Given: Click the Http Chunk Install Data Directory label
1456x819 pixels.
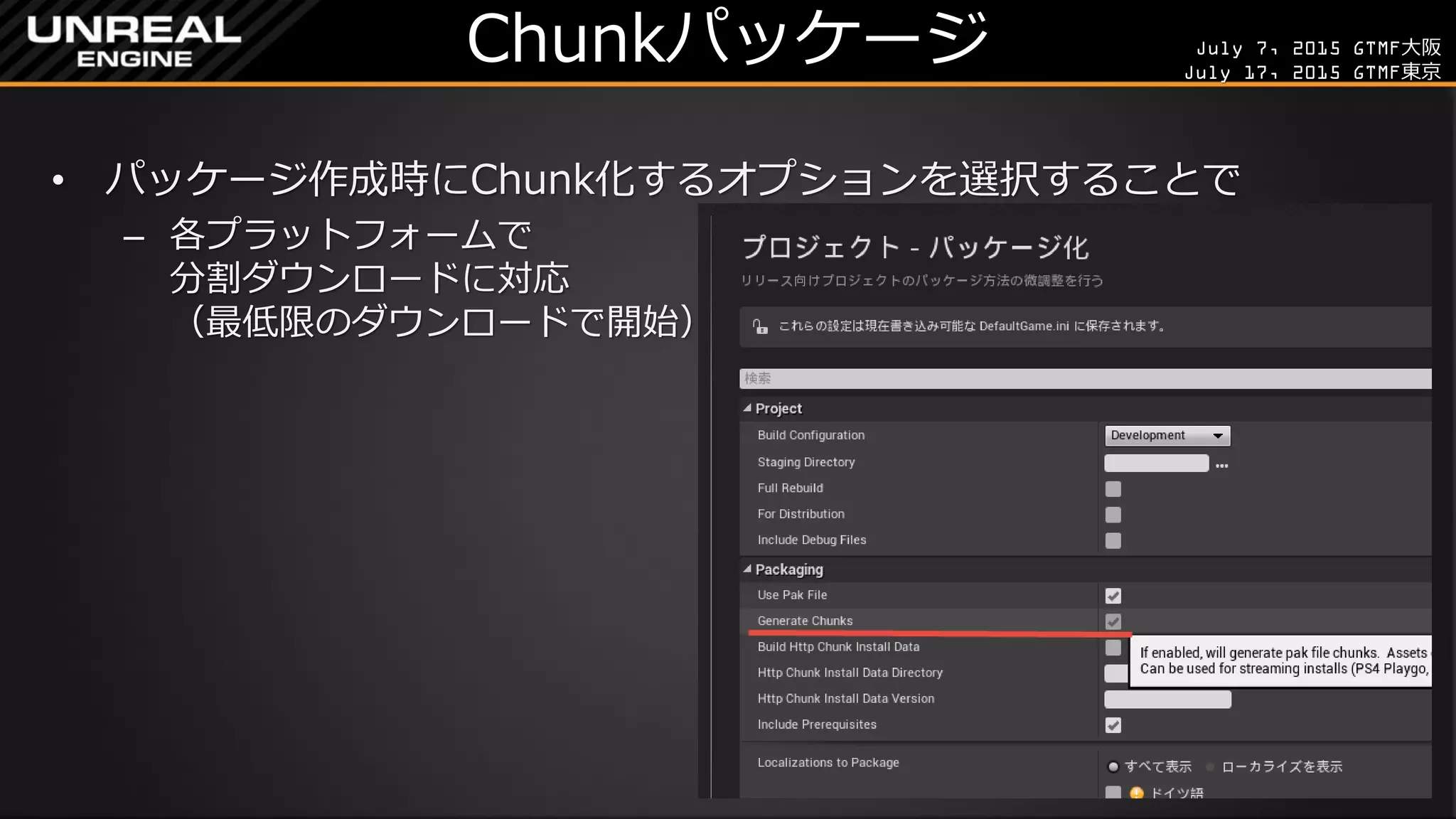Looking at the screenshot, I should (x=850, y=673).
